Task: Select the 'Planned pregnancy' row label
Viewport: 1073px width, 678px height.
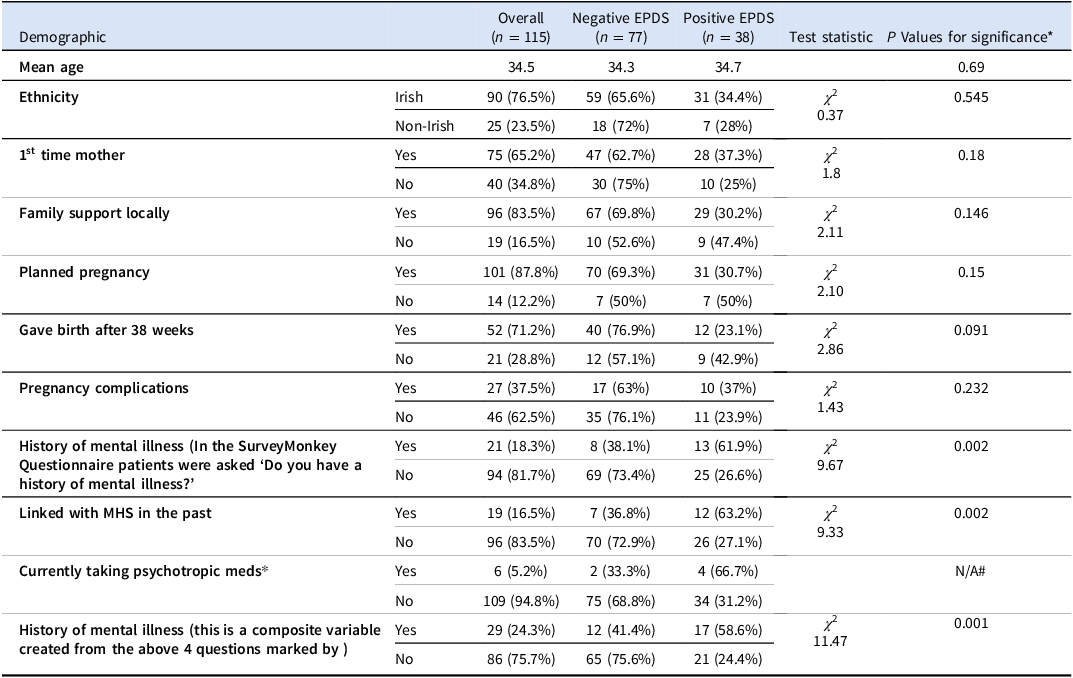Action: click(x=82, y=271)
